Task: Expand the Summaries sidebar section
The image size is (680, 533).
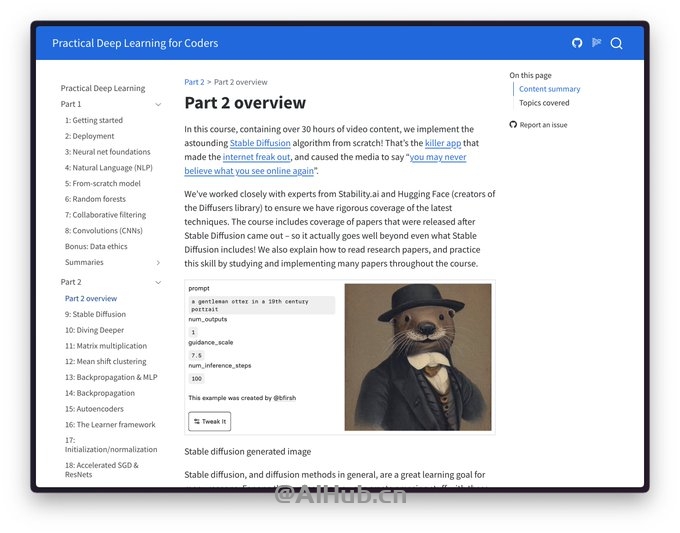Action: 158,262
